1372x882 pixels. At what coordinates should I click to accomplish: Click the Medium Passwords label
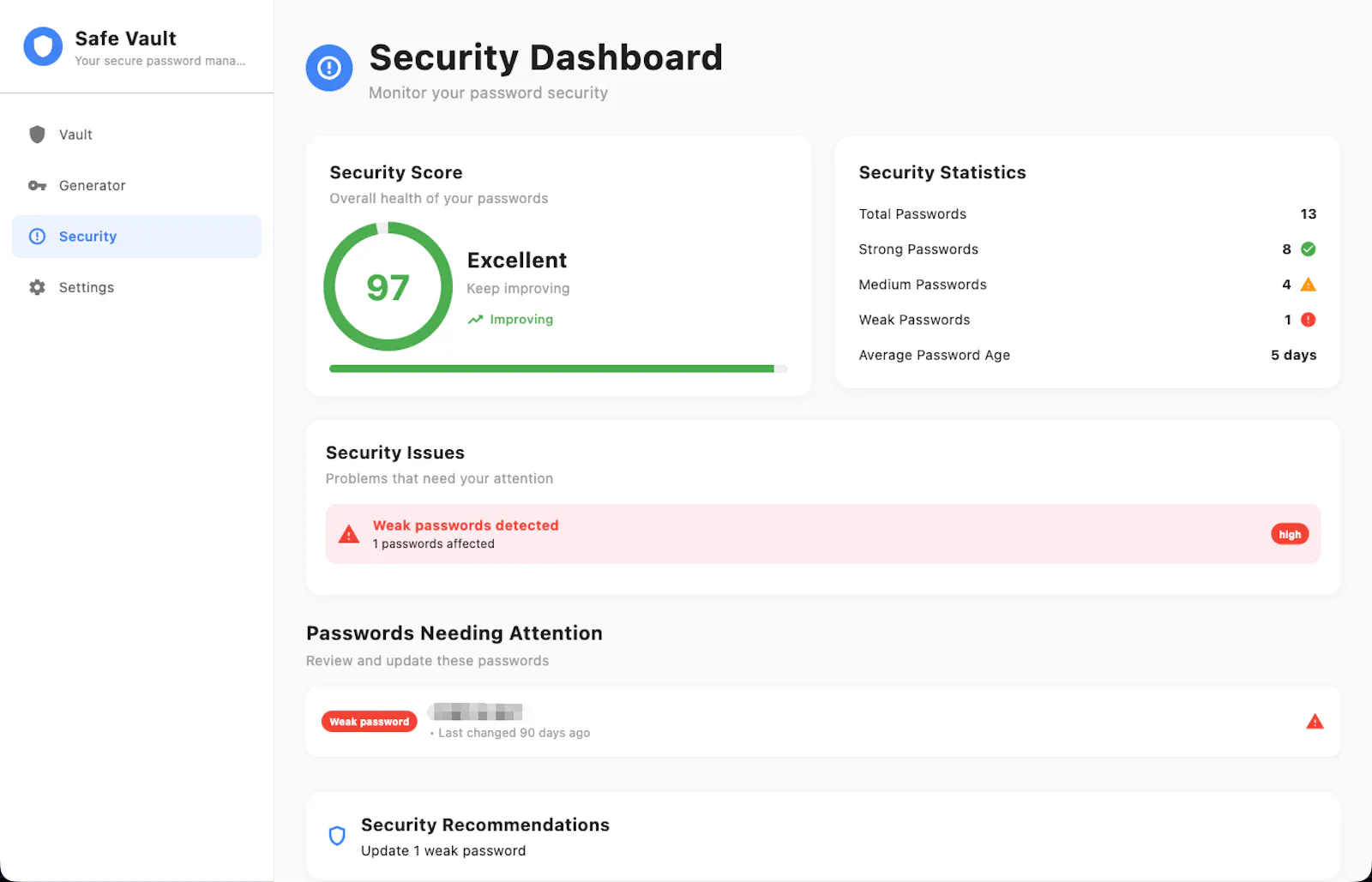(x=923, y=285)
